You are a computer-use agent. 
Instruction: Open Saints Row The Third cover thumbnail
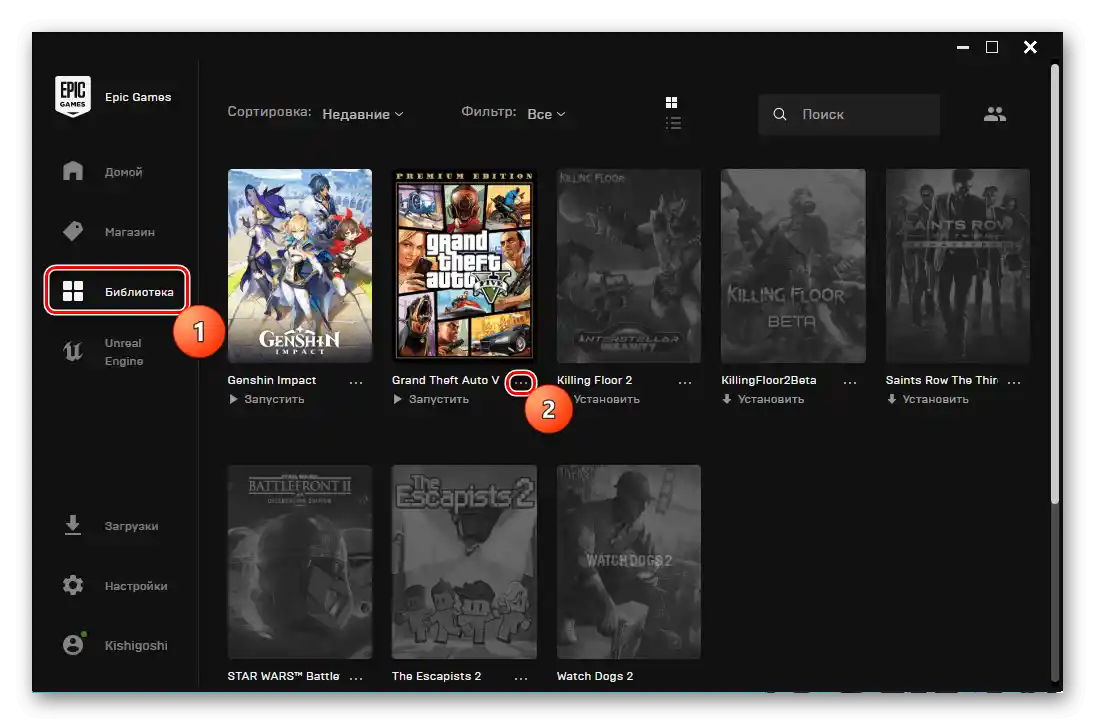pyautogui.click(x=957, y=265)
